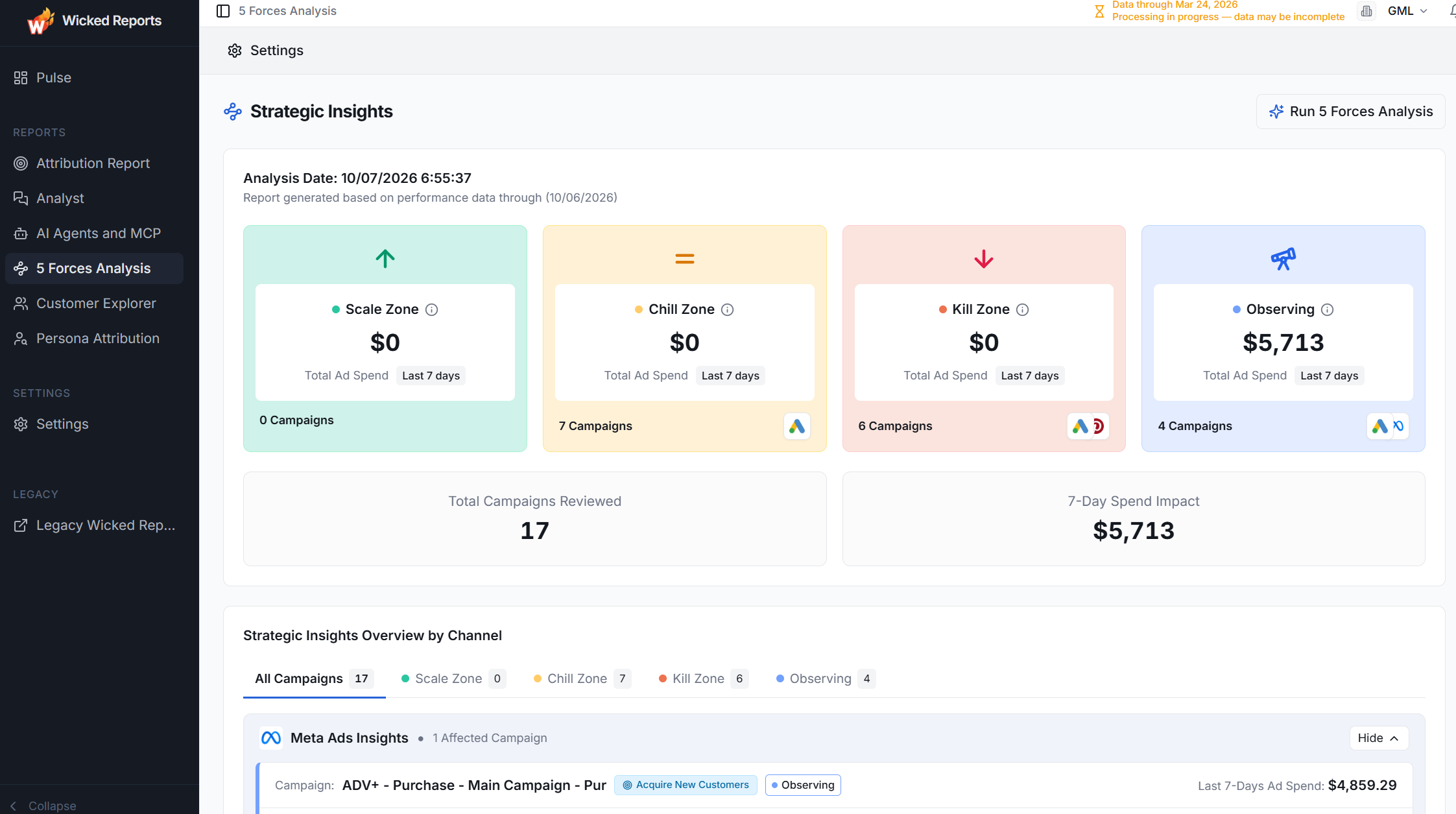The height and width of the screenshot is (814, 1456).
Task: Open AI Agents and MCP
Action: (x=94, y=233)
